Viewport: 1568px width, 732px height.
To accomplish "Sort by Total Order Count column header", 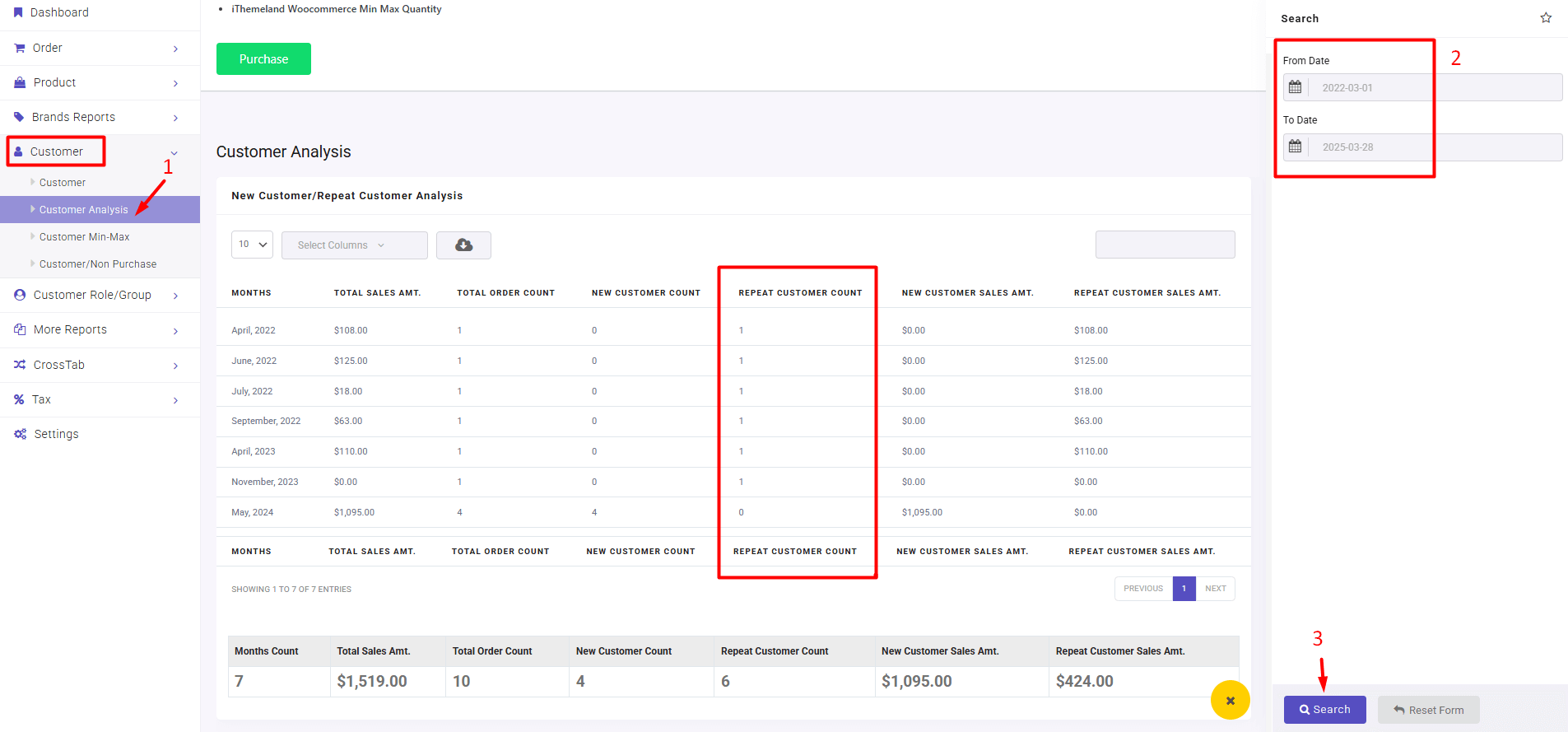I will (505, 293).
